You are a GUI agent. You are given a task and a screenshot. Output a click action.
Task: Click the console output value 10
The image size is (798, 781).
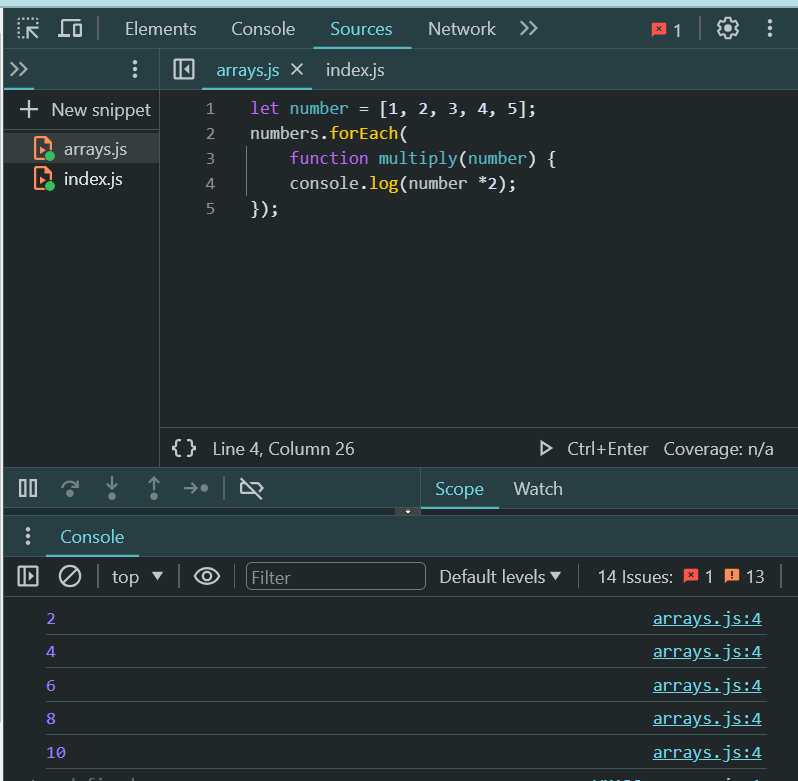coord(56,753)
